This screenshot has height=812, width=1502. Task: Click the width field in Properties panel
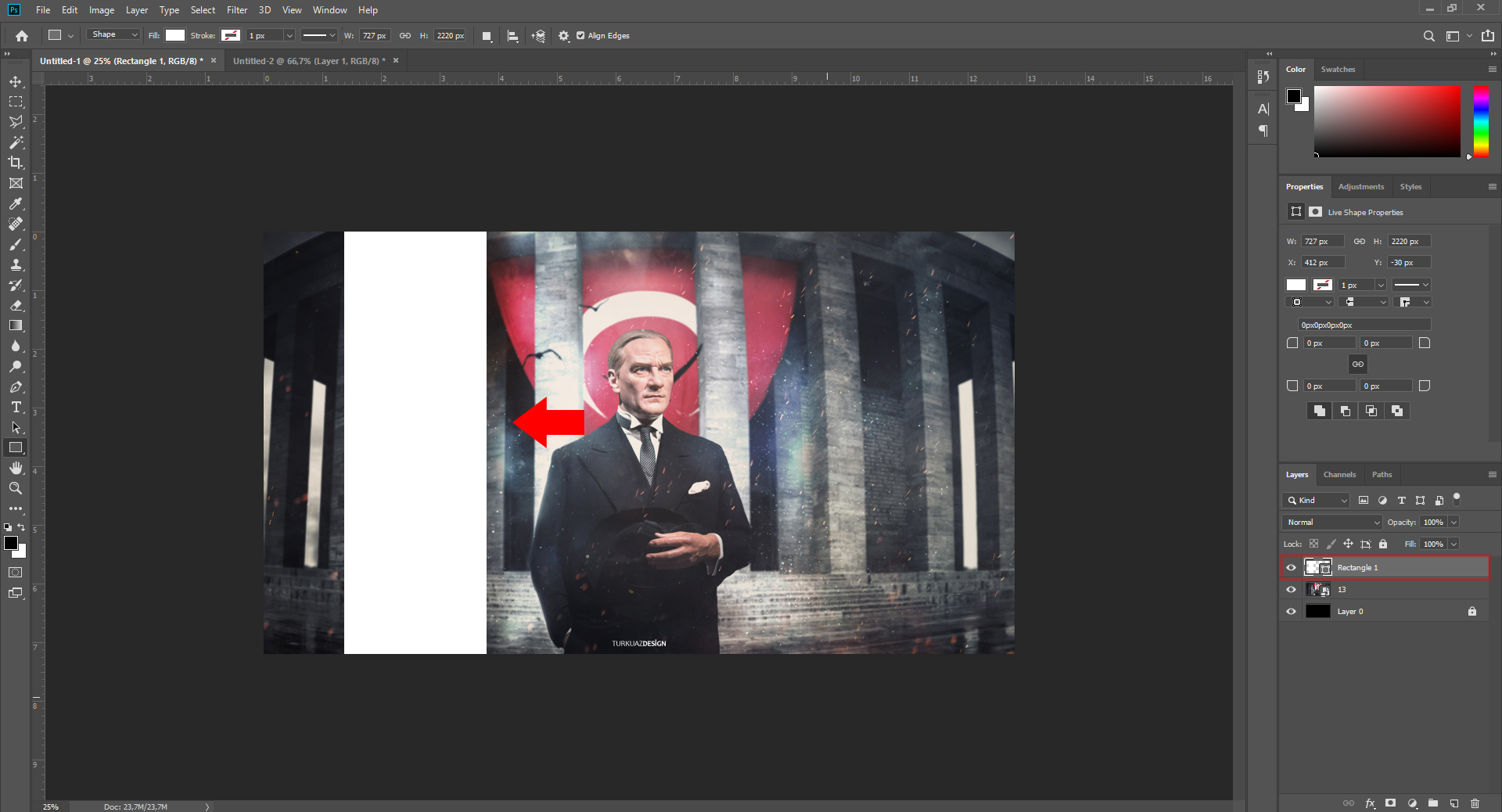[x=1322, y=242]
